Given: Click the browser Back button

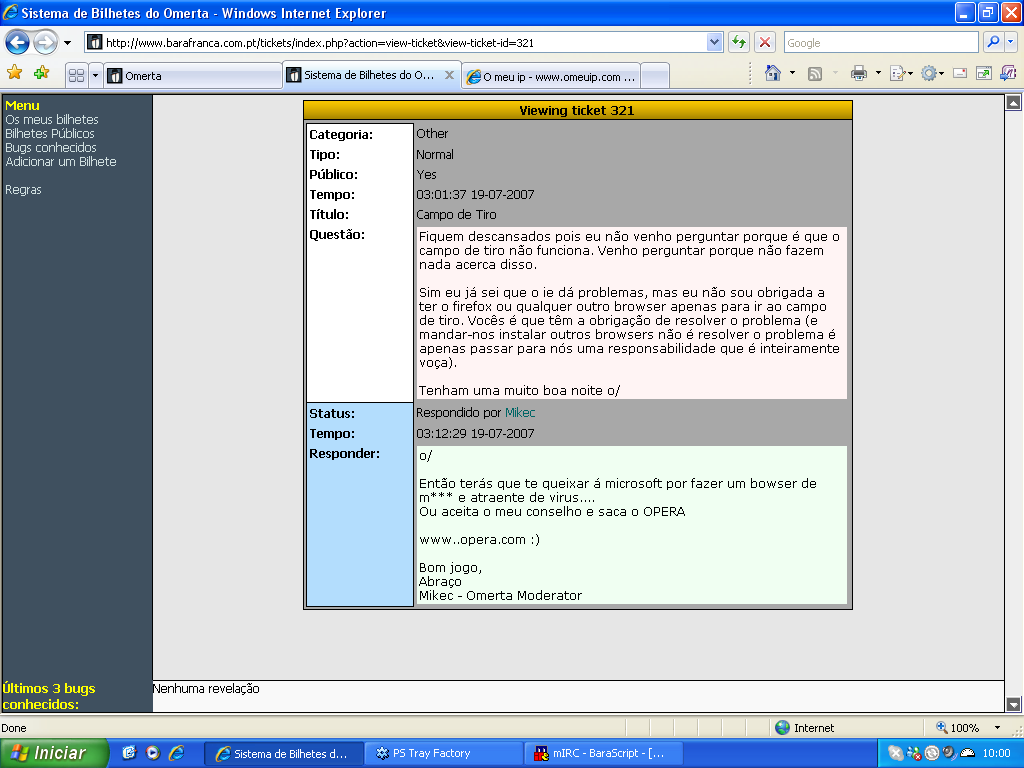Looking at the screenshot, I should (x=17, y=43).
